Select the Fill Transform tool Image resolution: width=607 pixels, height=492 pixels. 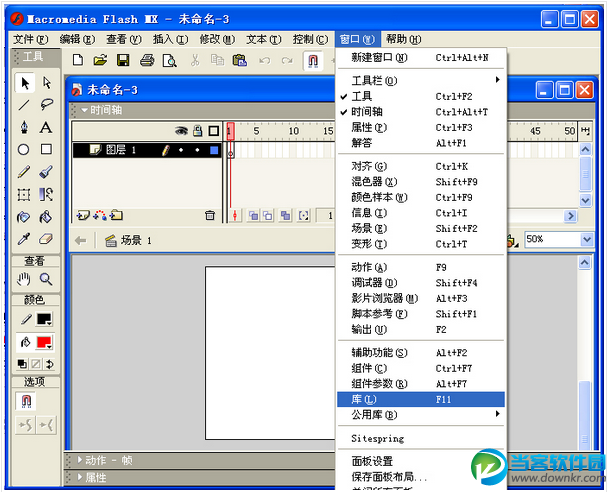(x=46, y=194)
